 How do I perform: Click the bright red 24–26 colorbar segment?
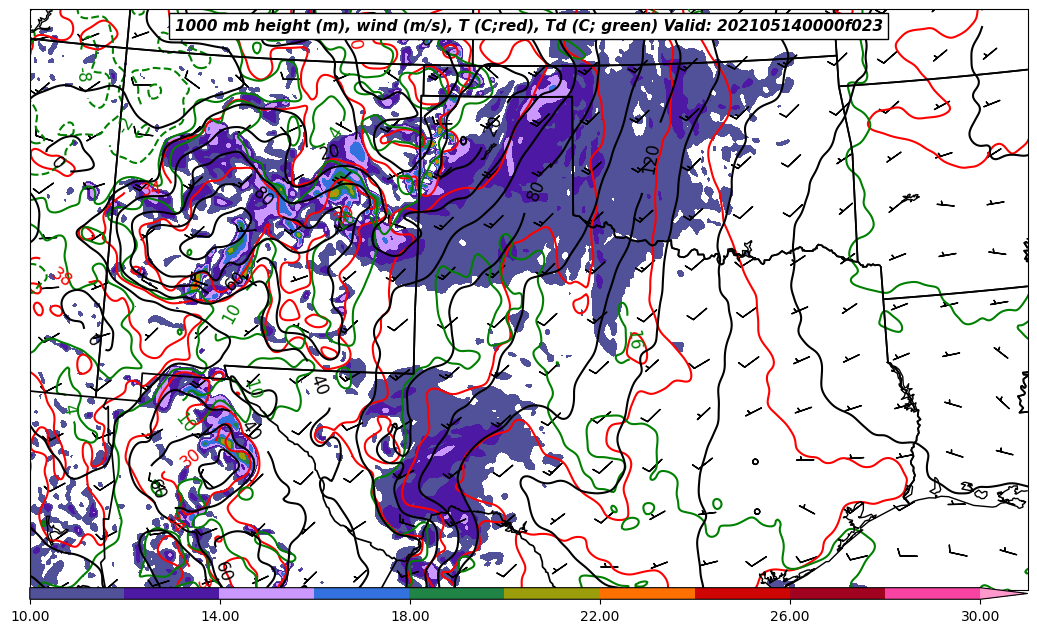coord(742,593)
